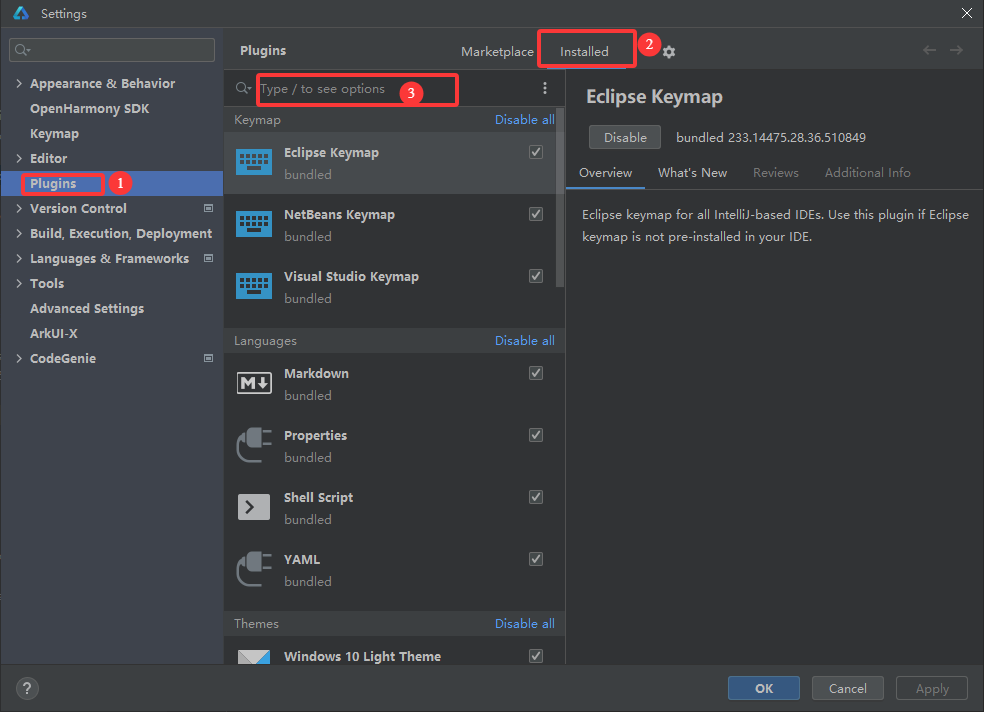Uncheck the Shell Script plugin checkbox
The width and height of the screenshot is (984, 712).
(x=536, y=497)
